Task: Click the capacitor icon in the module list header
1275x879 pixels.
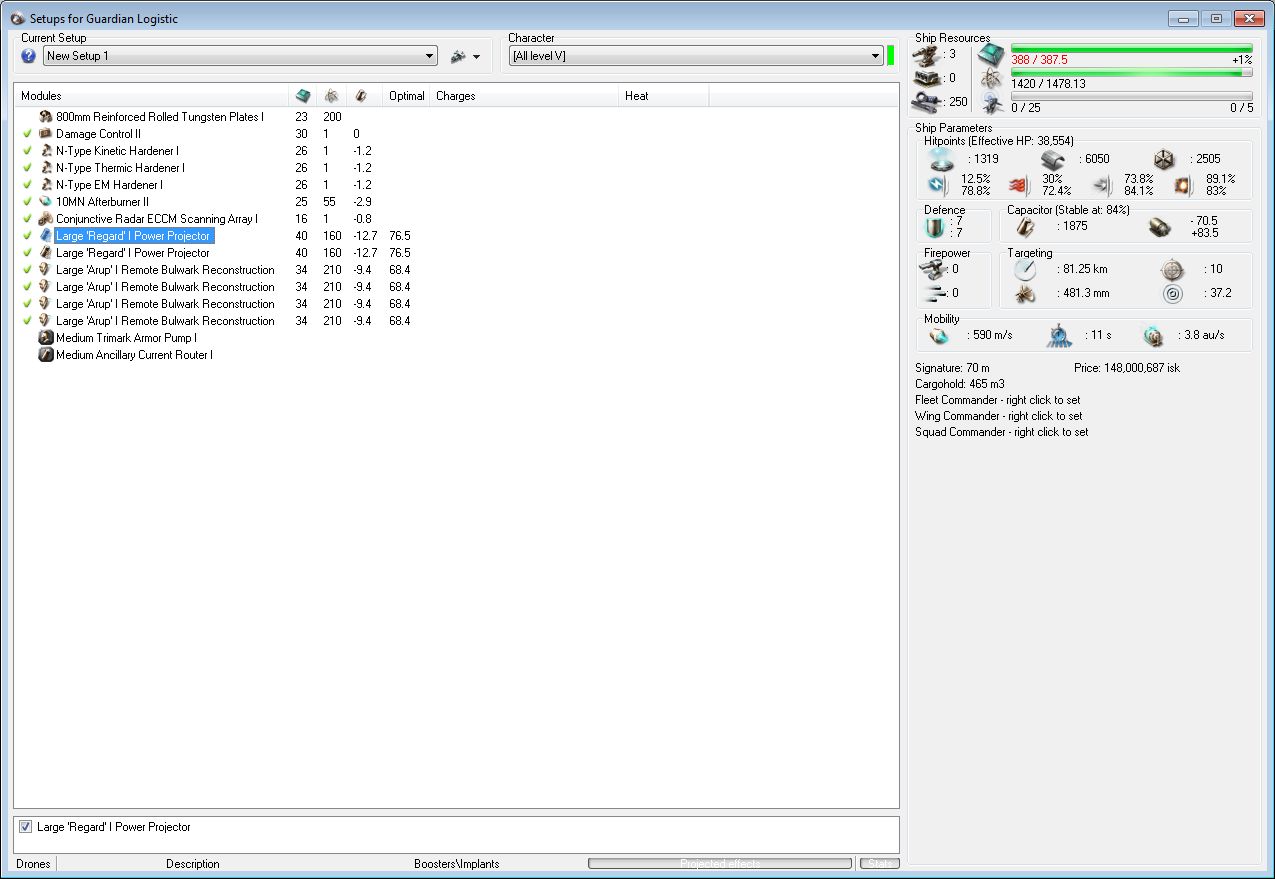Action: coord(360,96)
